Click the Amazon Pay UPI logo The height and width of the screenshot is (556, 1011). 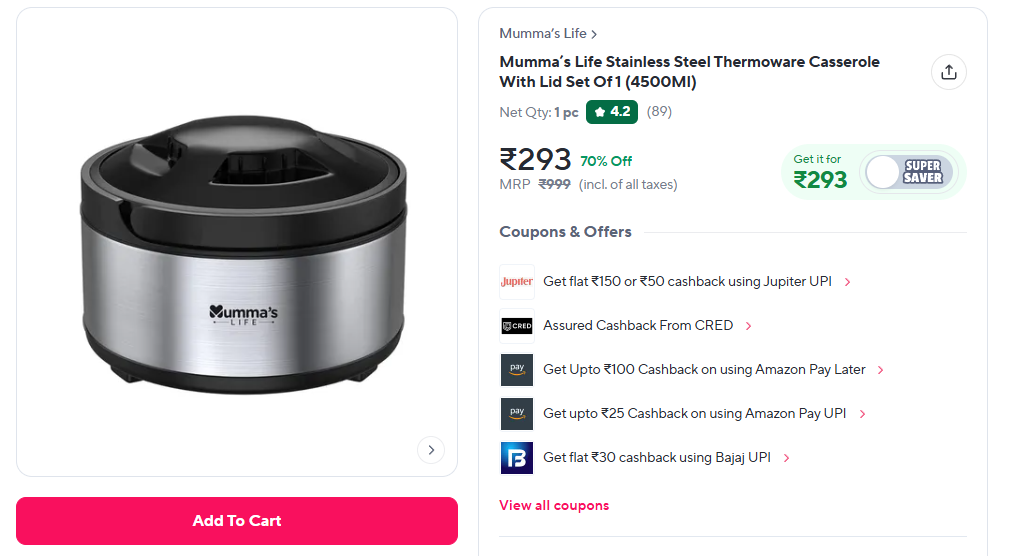point(517,414)
